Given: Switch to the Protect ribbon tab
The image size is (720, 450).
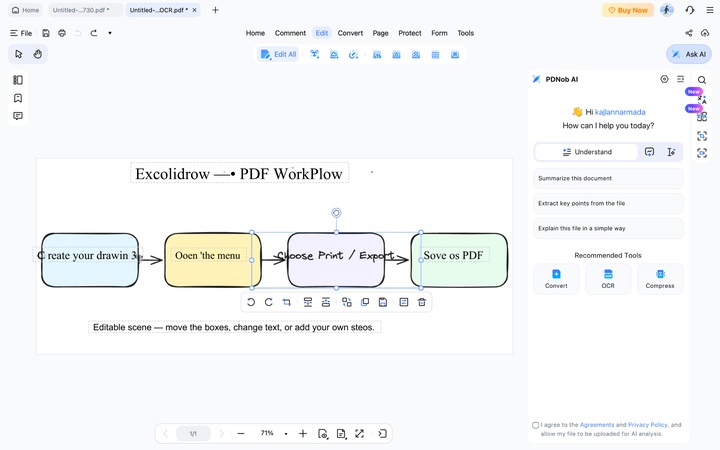Looking at the screenshot, I should [410, 33].
